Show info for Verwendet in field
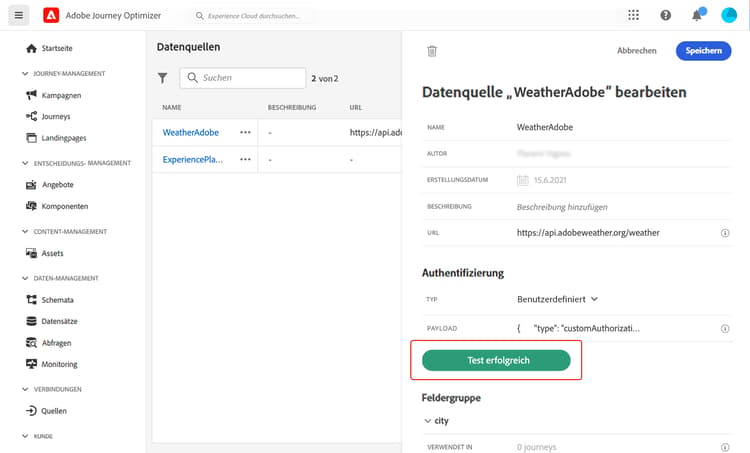 (725, 447)
